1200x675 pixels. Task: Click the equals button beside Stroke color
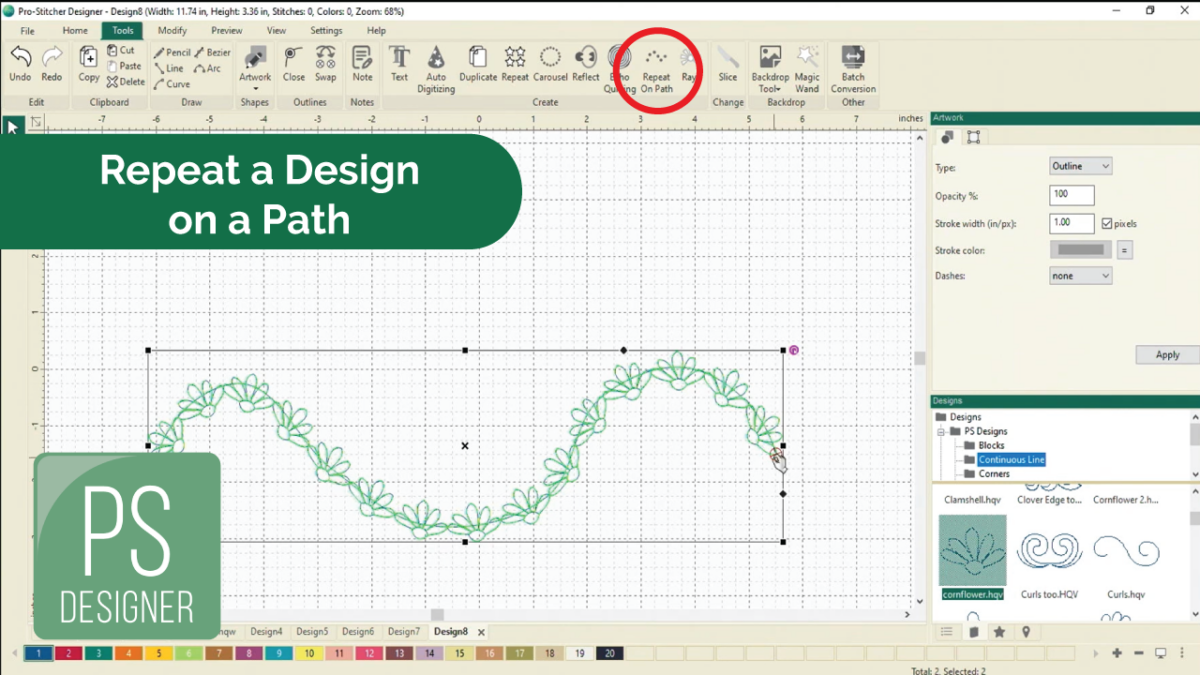pos(1125,250)
